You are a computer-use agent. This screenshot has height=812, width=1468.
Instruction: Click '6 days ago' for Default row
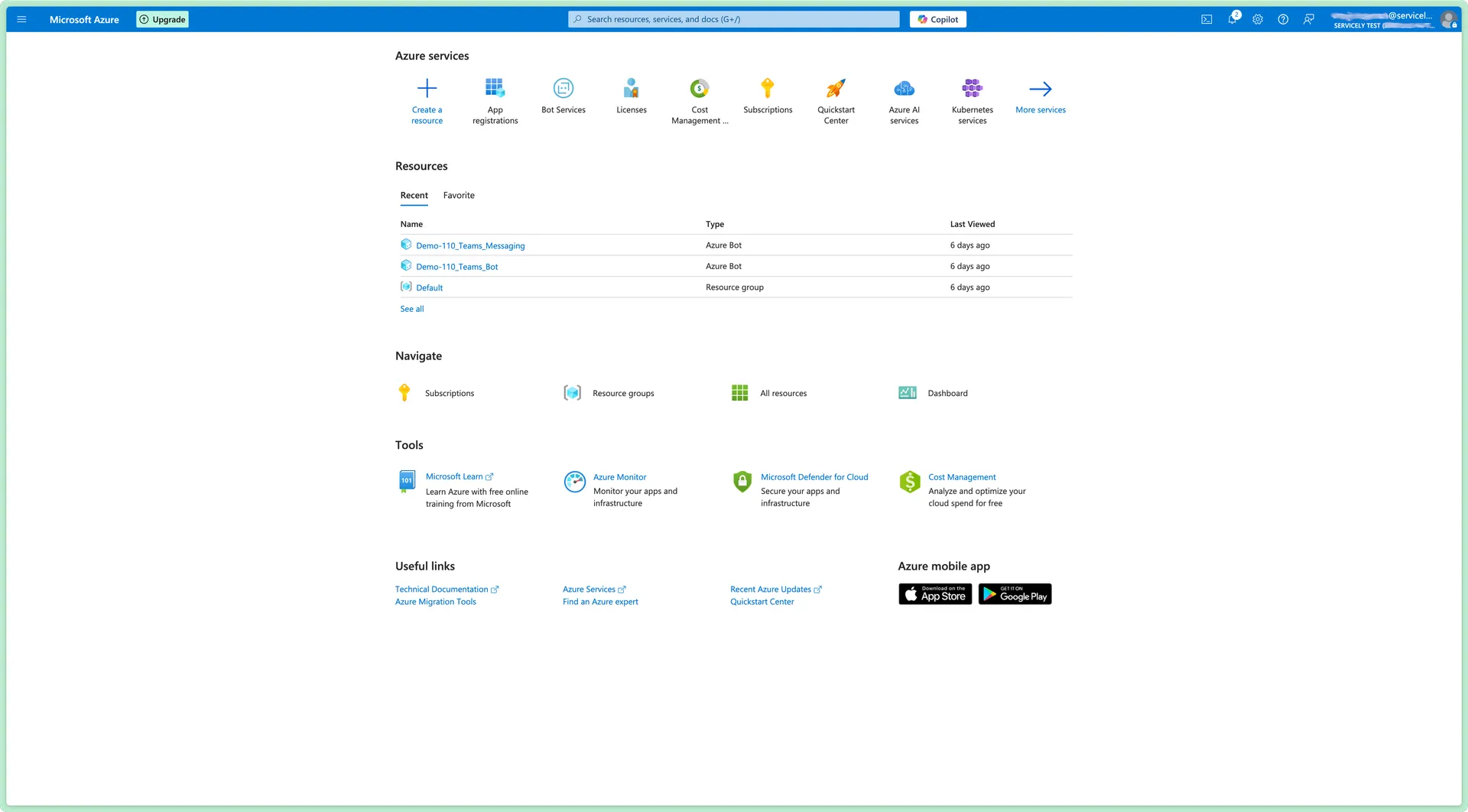coord(969,287)
